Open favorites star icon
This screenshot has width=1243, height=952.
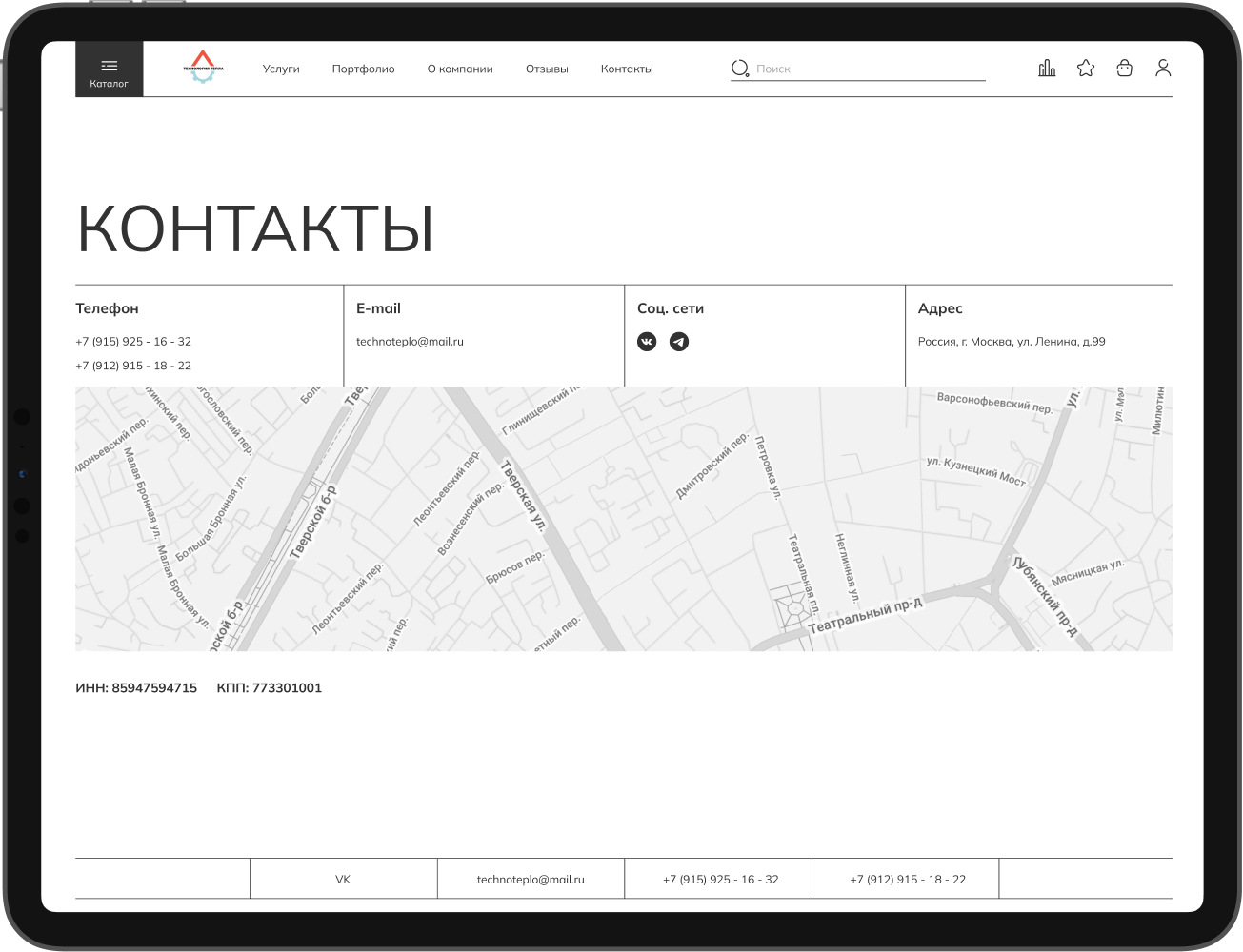pos(1086,68)
